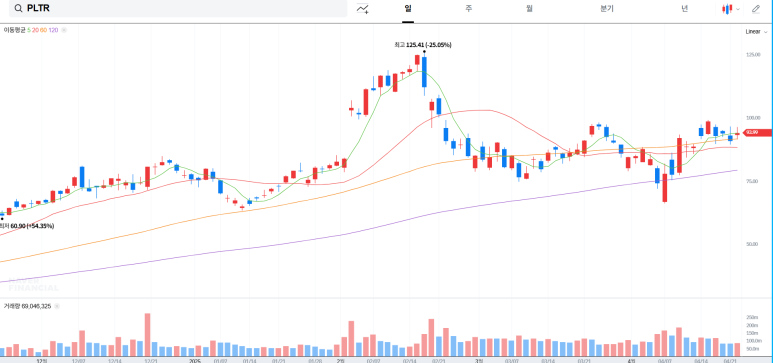Open the Linear scale dropdown

[756, 32]
